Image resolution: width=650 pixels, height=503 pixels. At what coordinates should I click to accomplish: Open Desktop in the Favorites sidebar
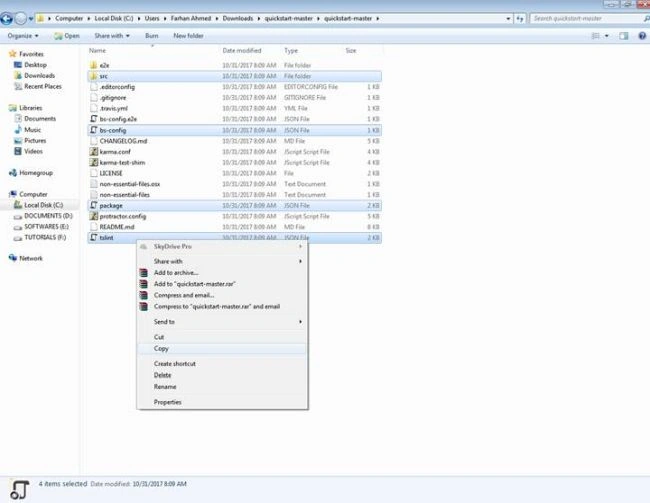click(35, 65)
